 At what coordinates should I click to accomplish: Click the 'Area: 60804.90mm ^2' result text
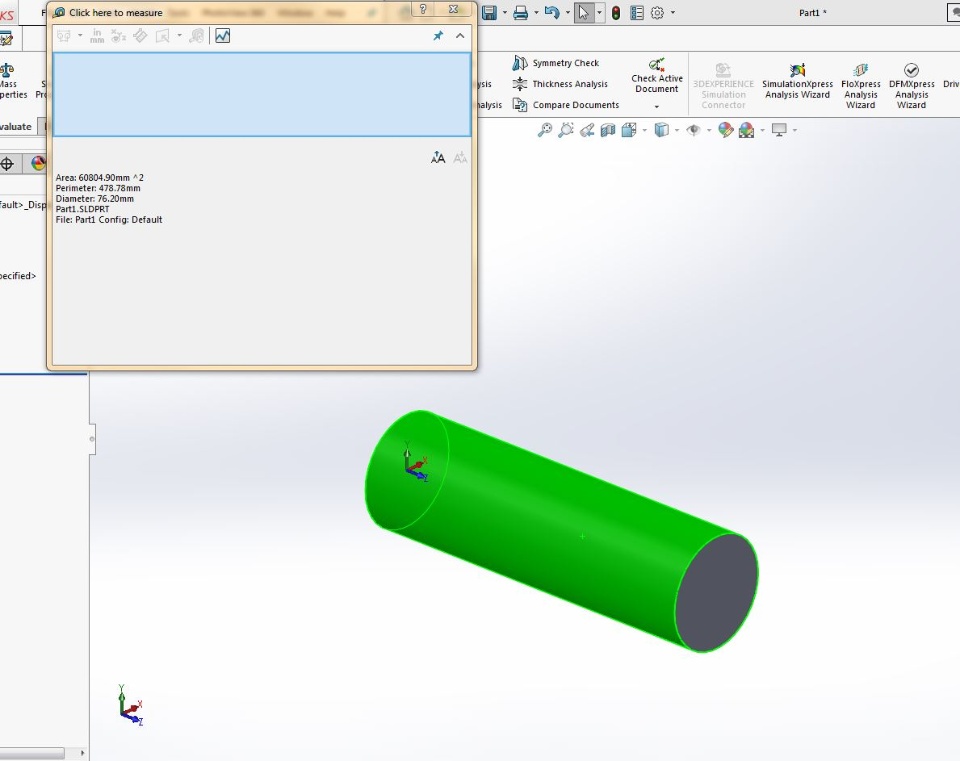point(100,178)
